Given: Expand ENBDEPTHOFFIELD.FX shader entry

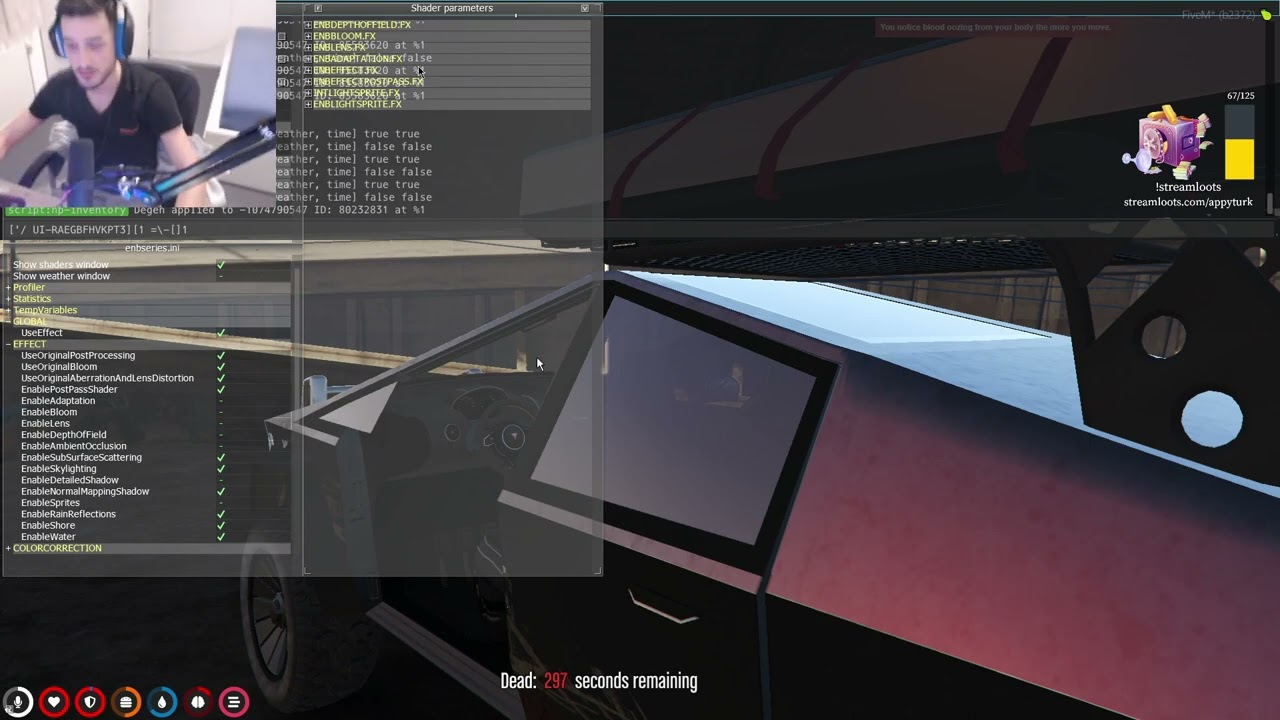Looking at the screenshot, I should pos(308,24).
